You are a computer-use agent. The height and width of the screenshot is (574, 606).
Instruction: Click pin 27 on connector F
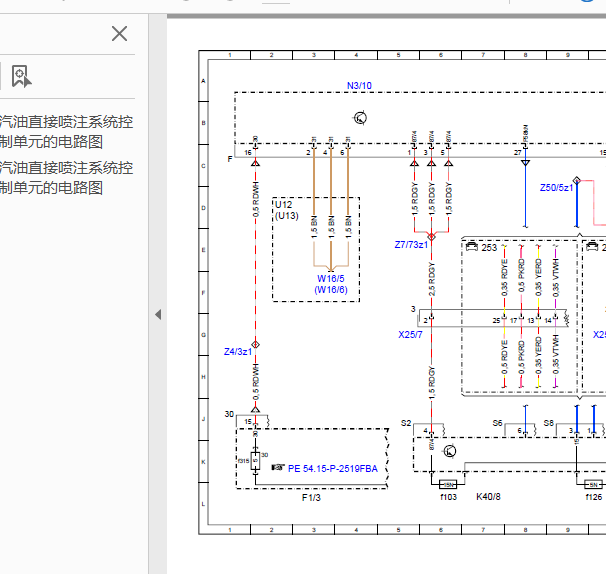[x=517, y=153]
